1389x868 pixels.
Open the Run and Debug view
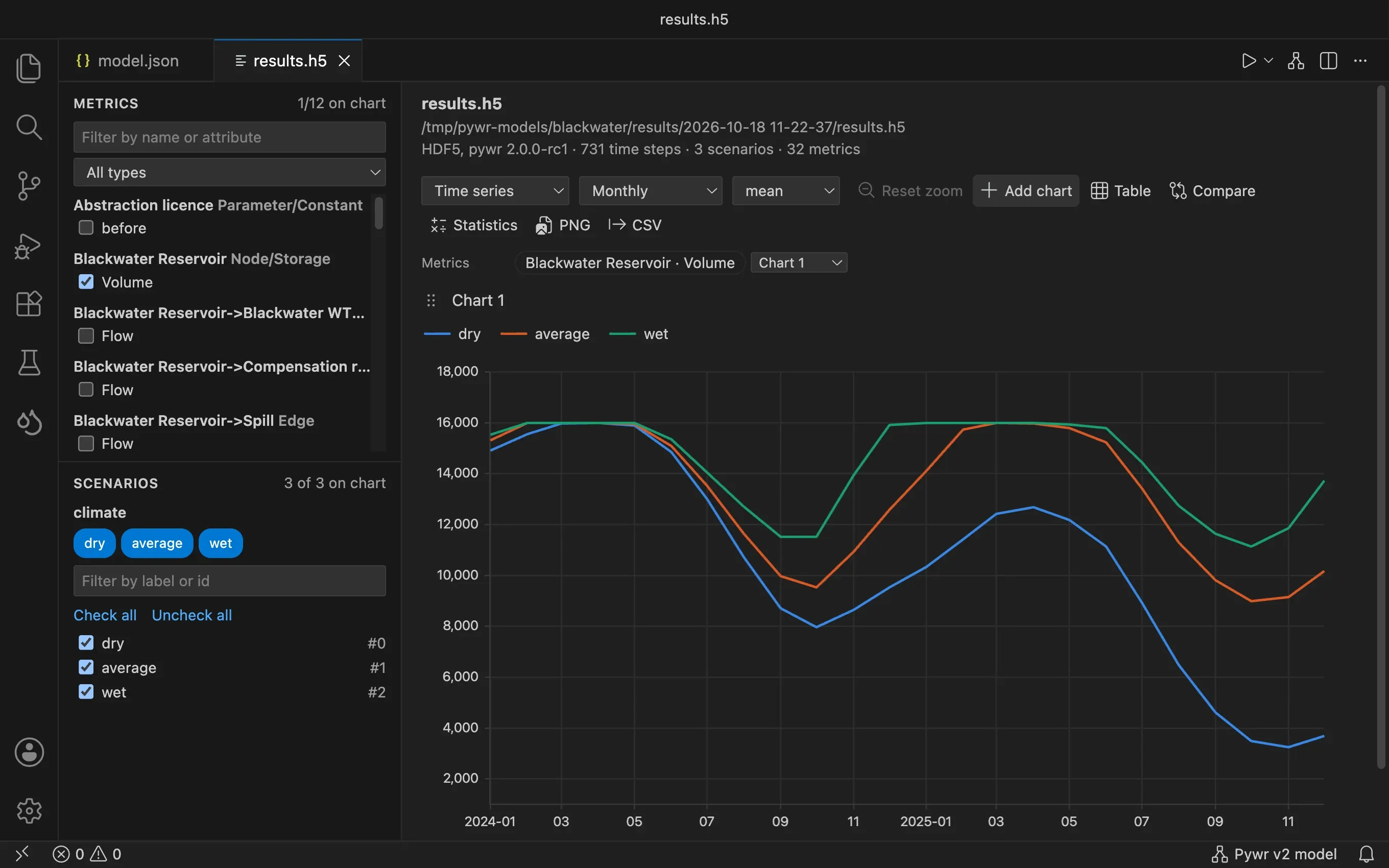[29, 246]
